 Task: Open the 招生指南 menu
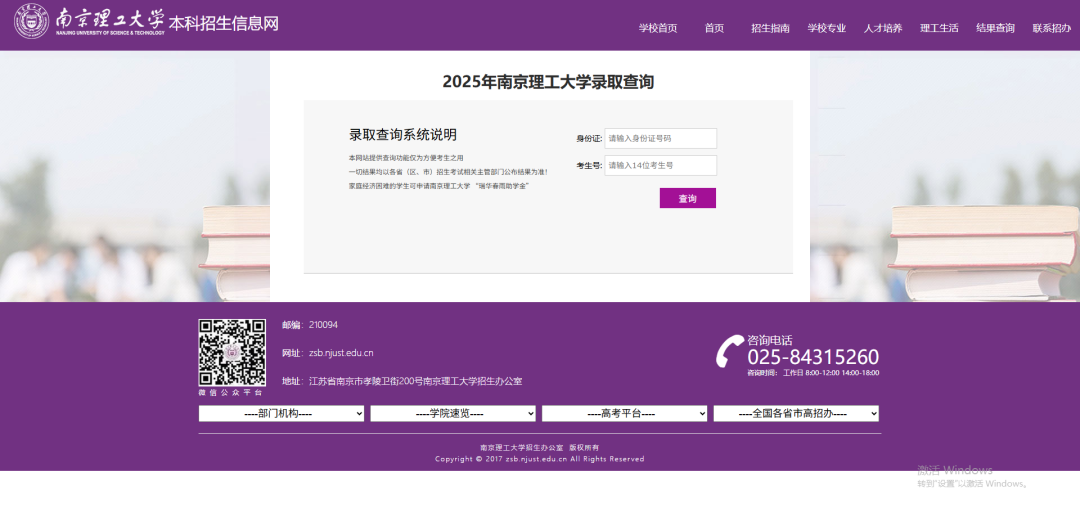click(770, 28)
